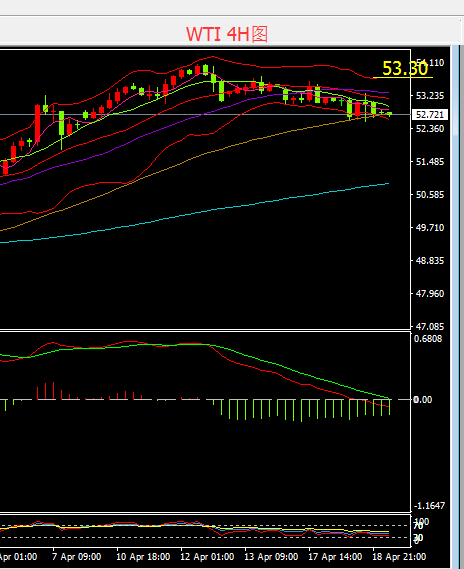Click the yellow horizontal line under 53.30
The width and height of the screenshot is (464, 569).
(403, 78)
